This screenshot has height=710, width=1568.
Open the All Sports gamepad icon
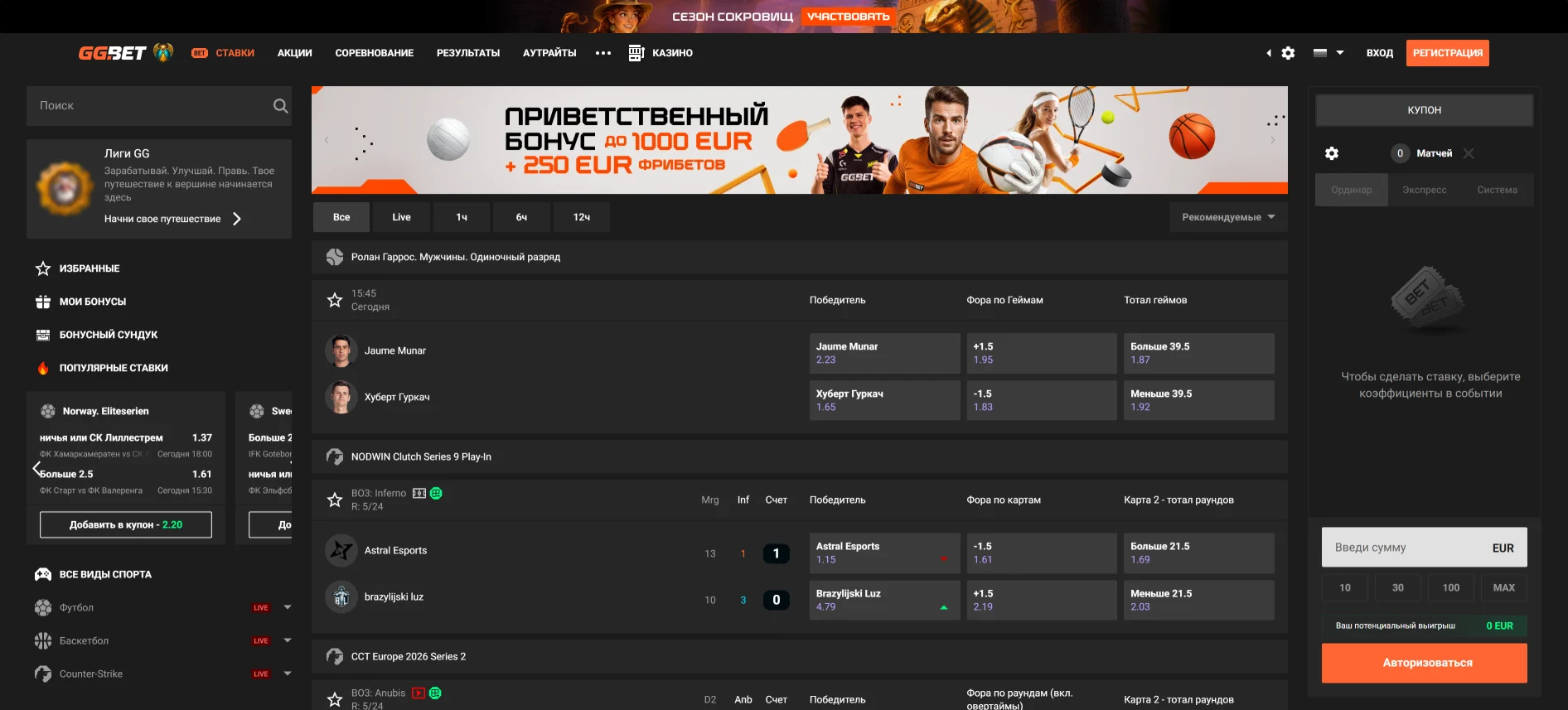(43, 574)
